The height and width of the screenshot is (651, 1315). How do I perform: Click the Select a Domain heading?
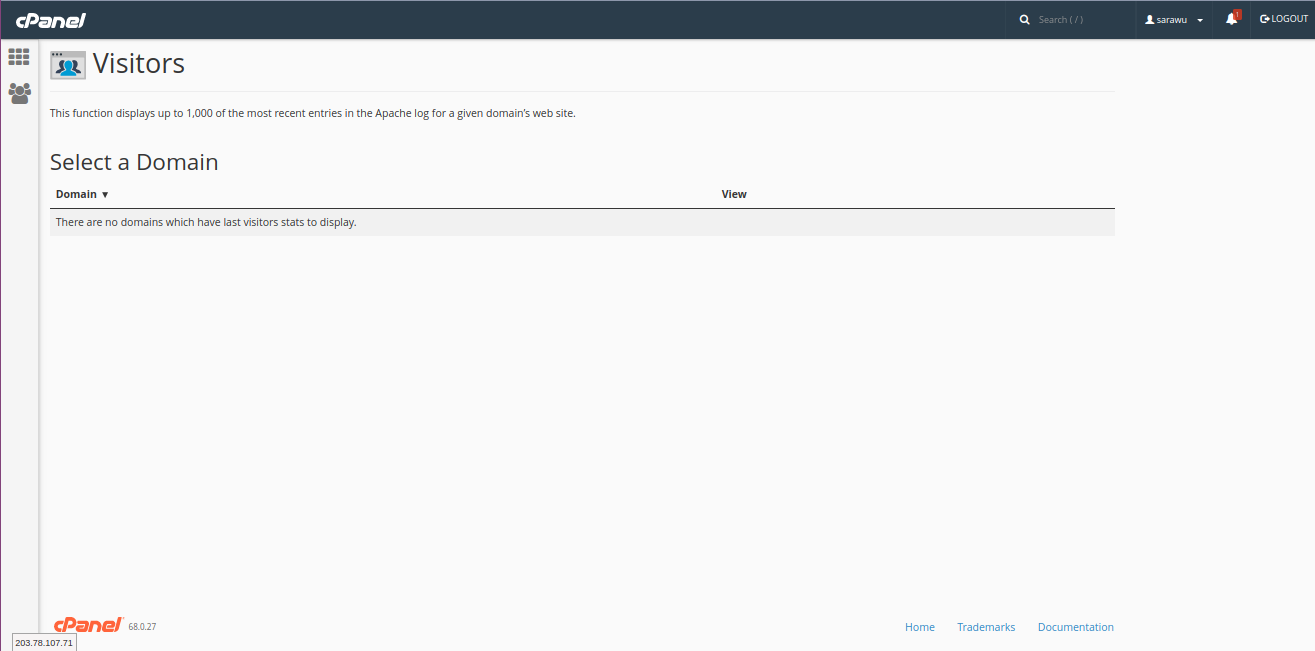(x=134, y=162)
